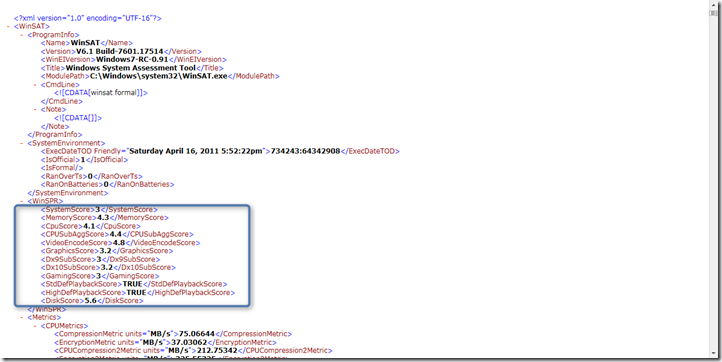
Task: Click the empty CDATA line under Note
Action: (78, 118)
